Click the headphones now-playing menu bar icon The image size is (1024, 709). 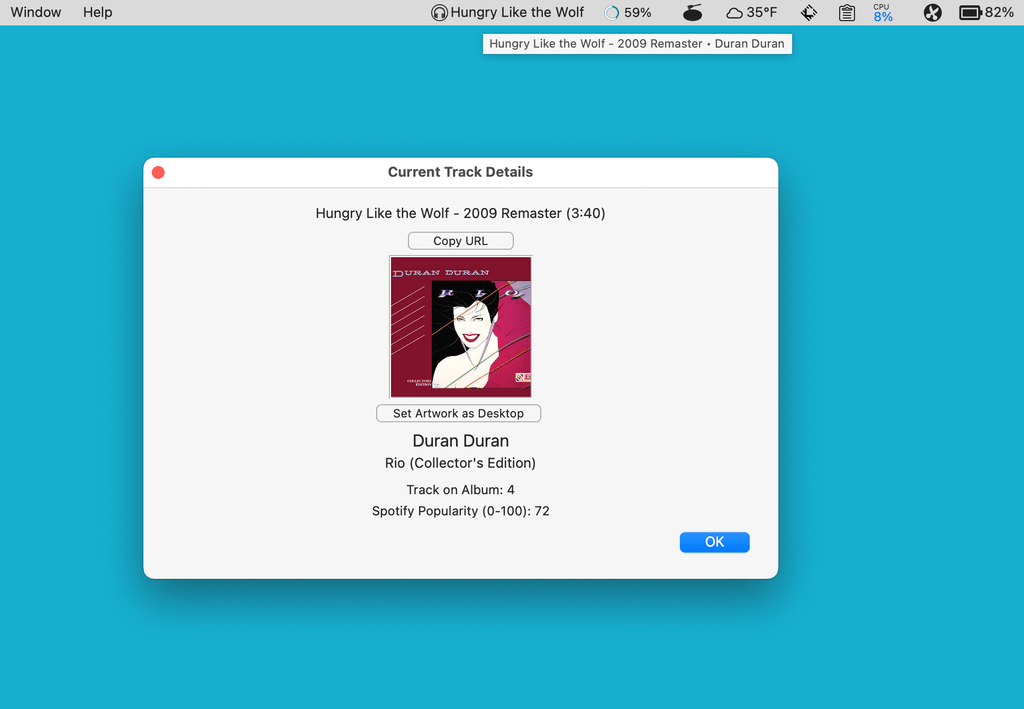click(x=440, y=12)
